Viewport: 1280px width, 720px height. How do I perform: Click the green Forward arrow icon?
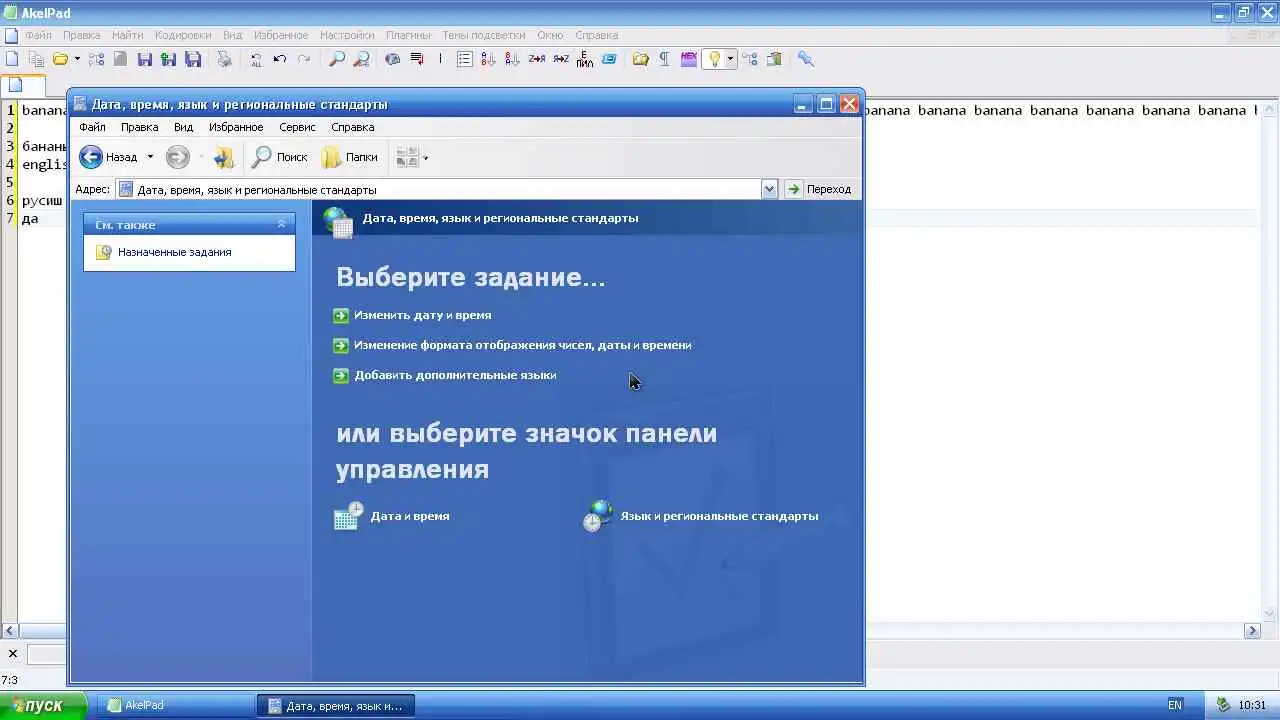click(177, 157)
